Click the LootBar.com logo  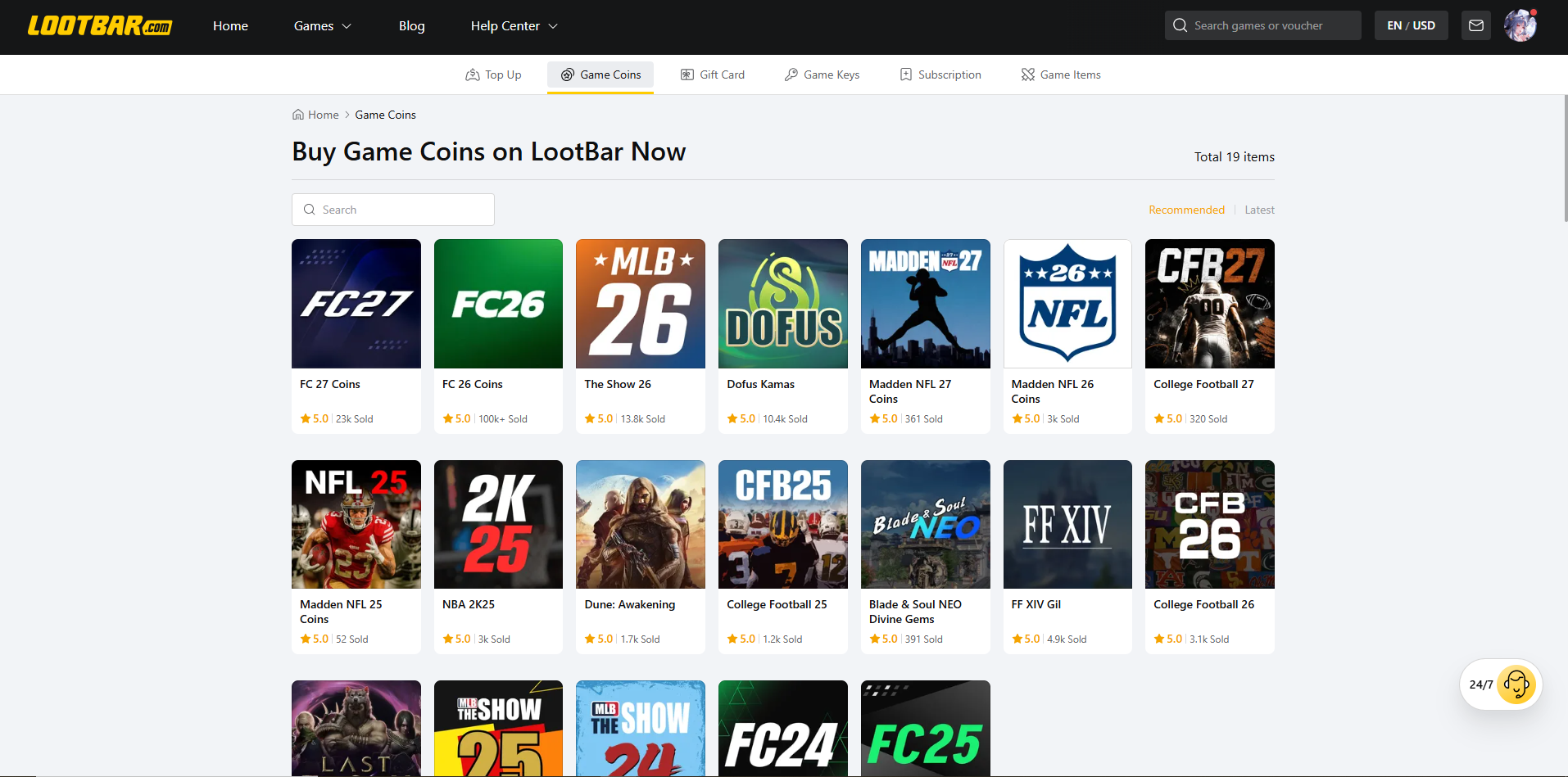point(100,26)
